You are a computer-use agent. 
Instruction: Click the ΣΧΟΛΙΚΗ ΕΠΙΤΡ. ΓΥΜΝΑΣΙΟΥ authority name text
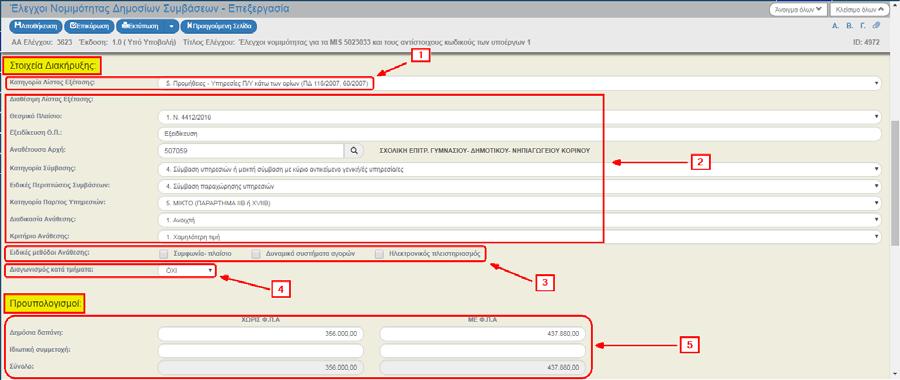tap(485, 150)
